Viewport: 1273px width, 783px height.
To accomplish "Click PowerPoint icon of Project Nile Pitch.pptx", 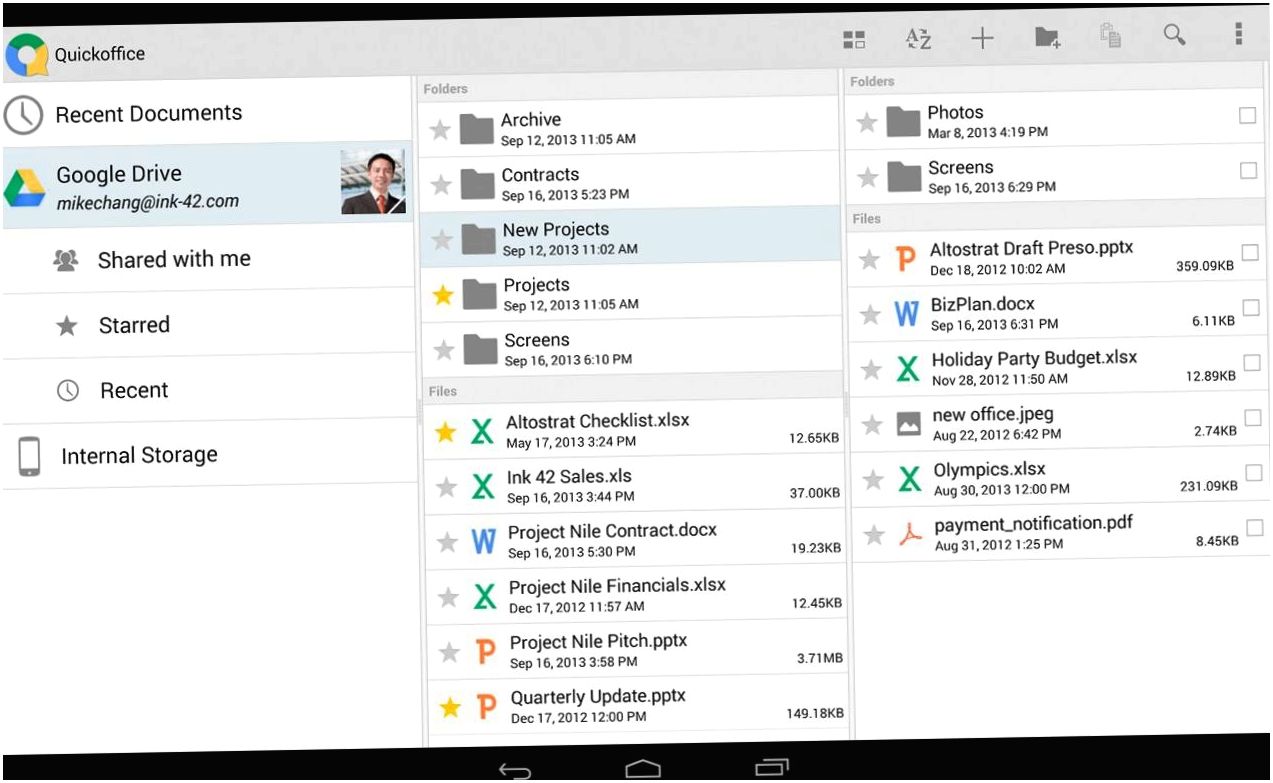I will [x=486, y=652].
